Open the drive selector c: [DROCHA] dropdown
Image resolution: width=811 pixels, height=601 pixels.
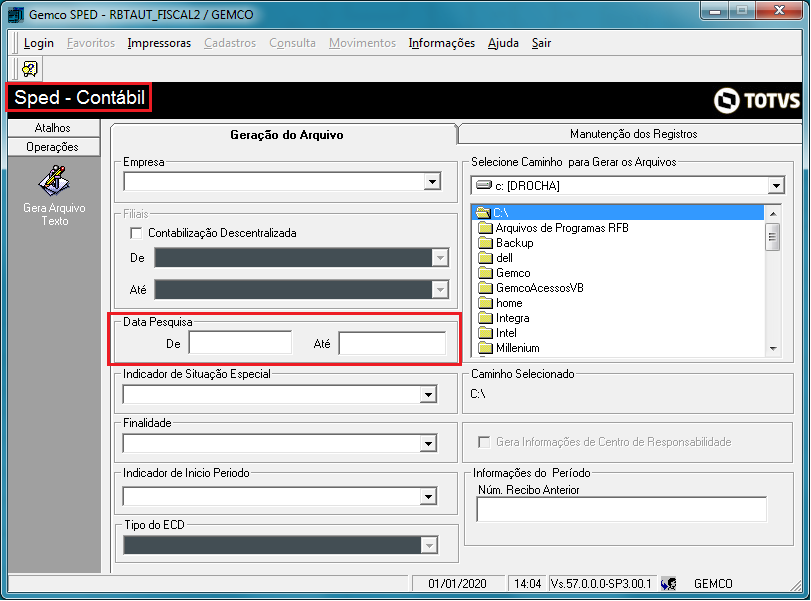776,186
